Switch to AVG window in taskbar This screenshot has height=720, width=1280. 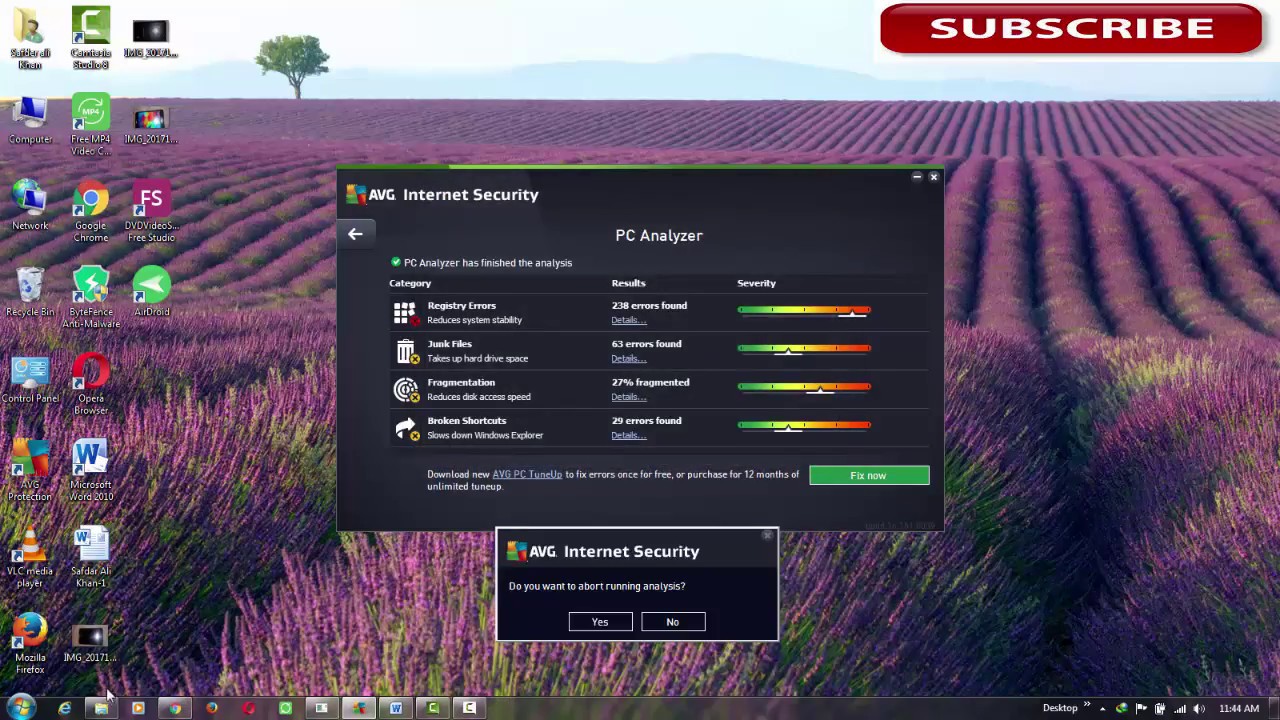359,709
